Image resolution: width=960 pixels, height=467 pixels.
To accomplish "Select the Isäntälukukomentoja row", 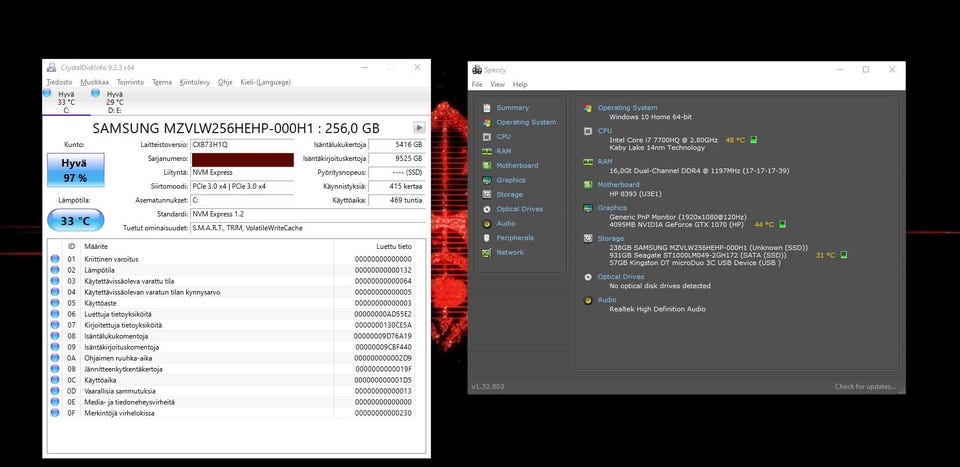I will [232, 336].
